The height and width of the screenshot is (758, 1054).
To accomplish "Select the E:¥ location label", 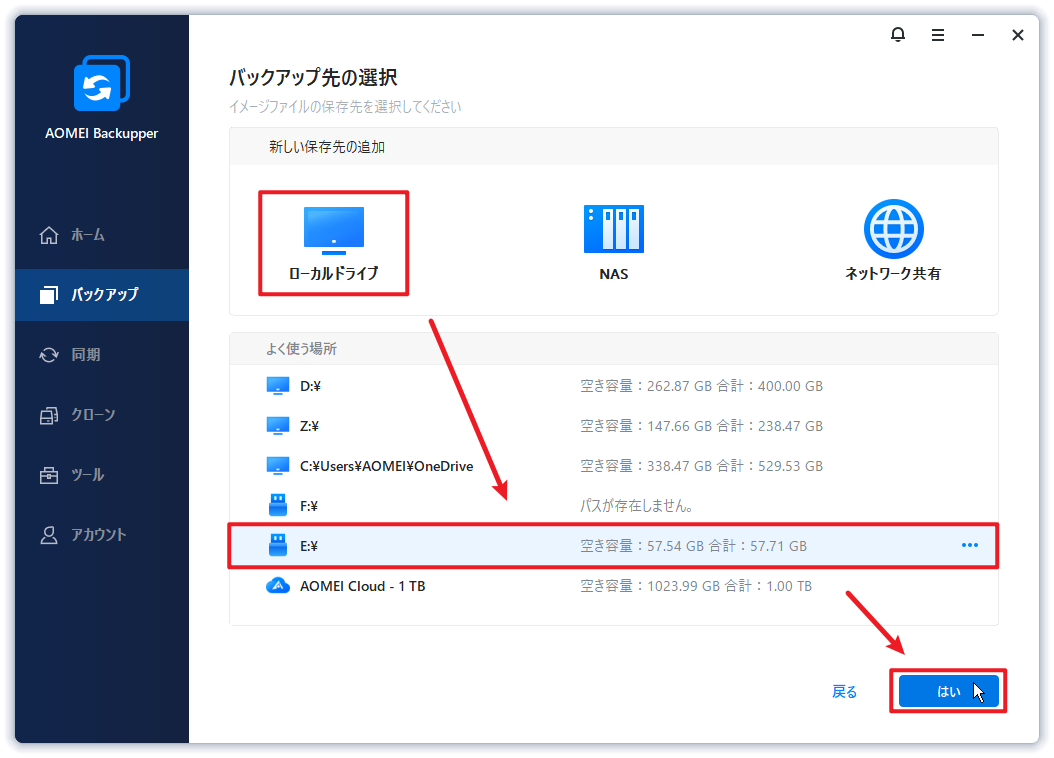I will [309, 546].
